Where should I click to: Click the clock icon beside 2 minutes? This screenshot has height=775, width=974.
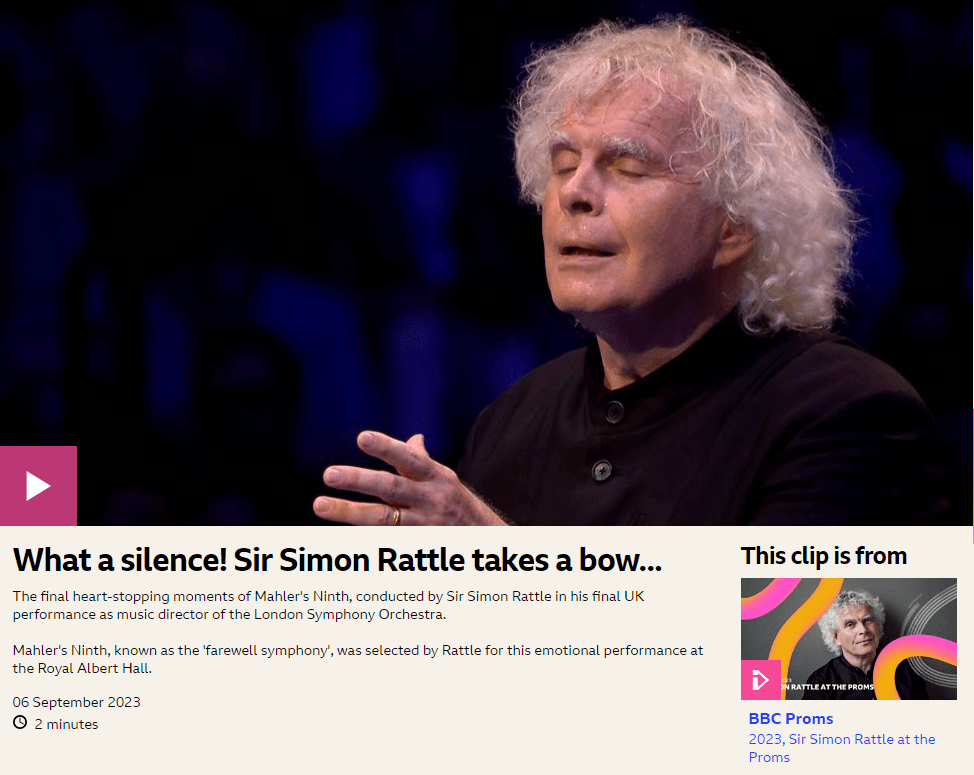[20, 722]
